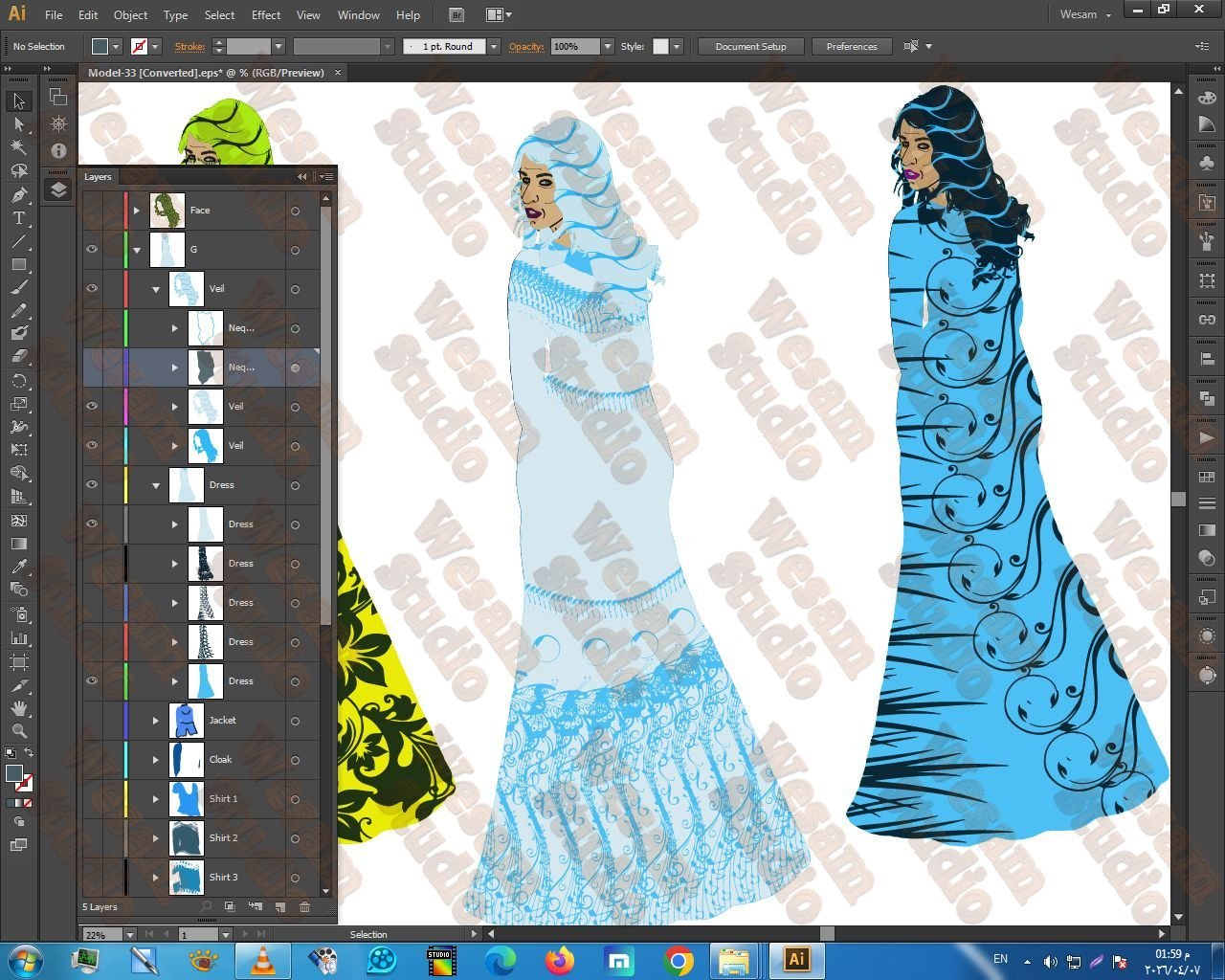Select the Artboard tool
This screenshot has height=980, width=1225.
point(19,661)
